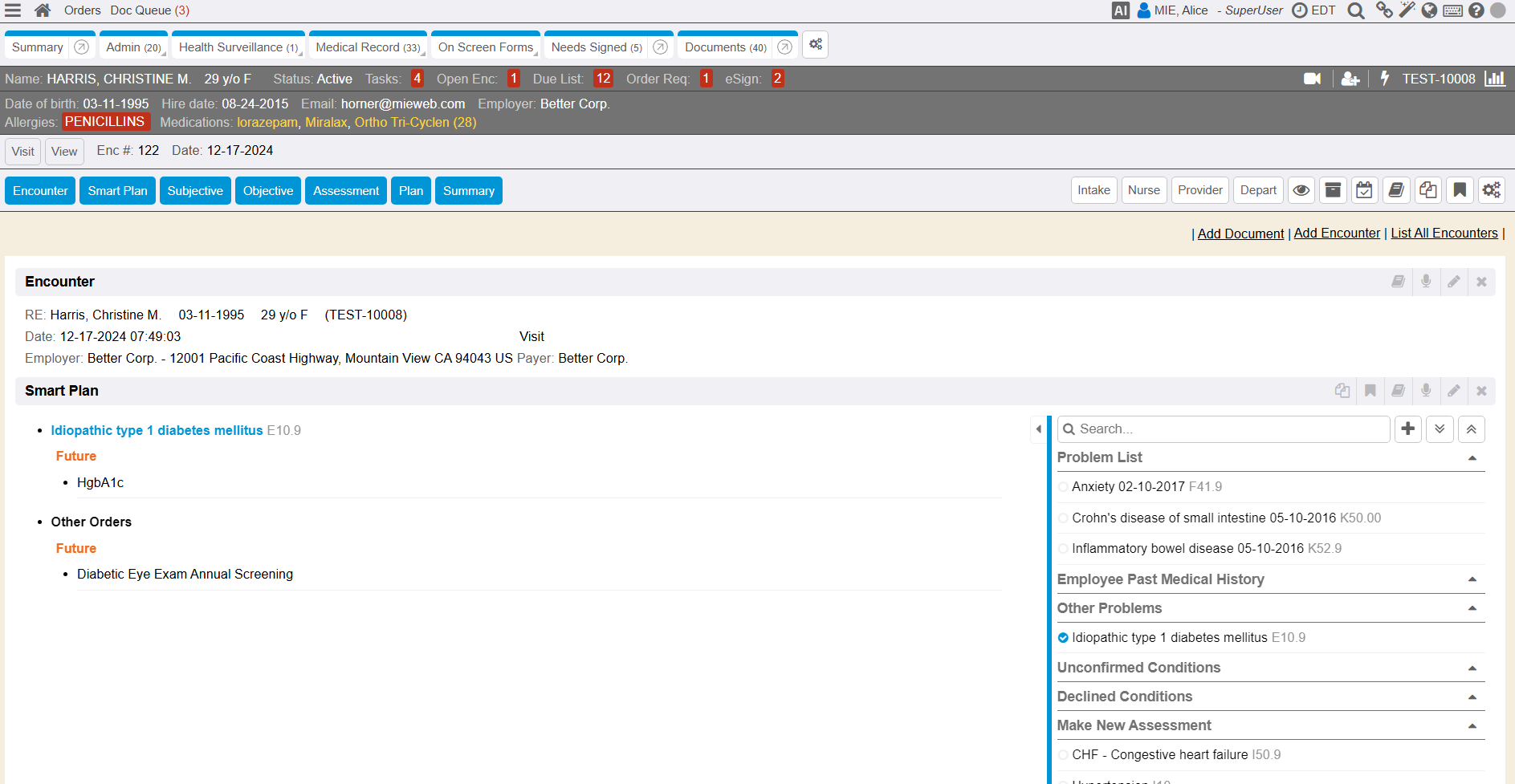Collapse side panel with left arrow handle
The image size is (1515, 784).
click(1038, 429)
